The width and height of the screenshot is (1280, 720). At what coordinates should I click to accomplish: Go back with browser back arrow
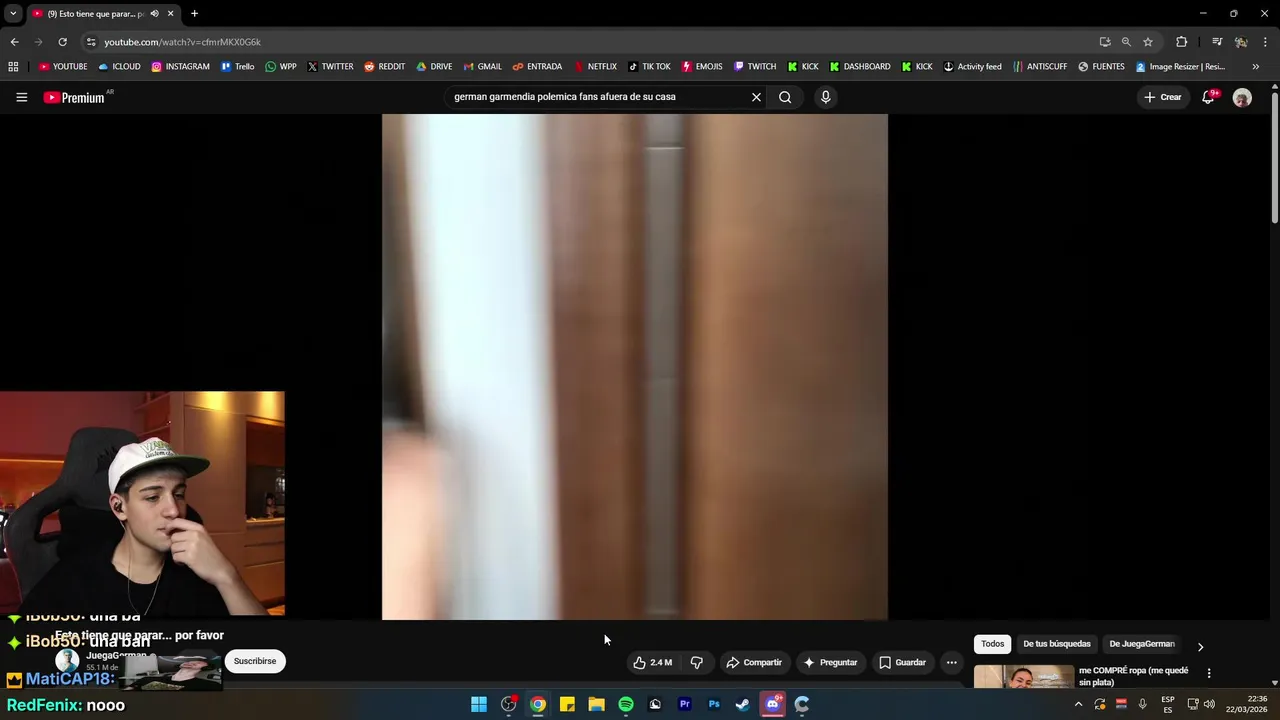[14, 42]
